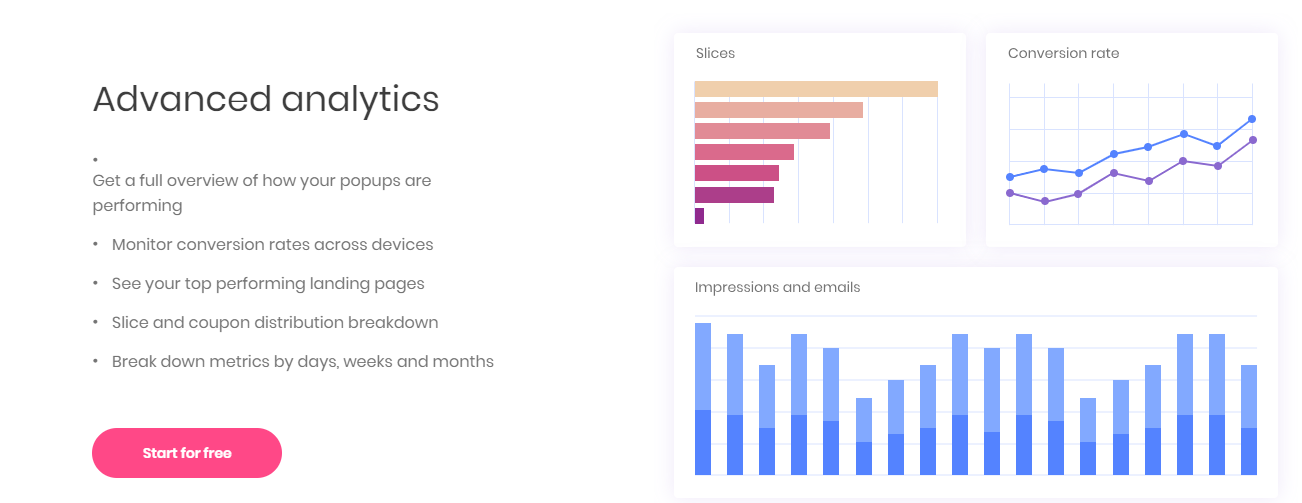Click the Slices chart title
1302x503 pixels.
(x=715, y=53)
